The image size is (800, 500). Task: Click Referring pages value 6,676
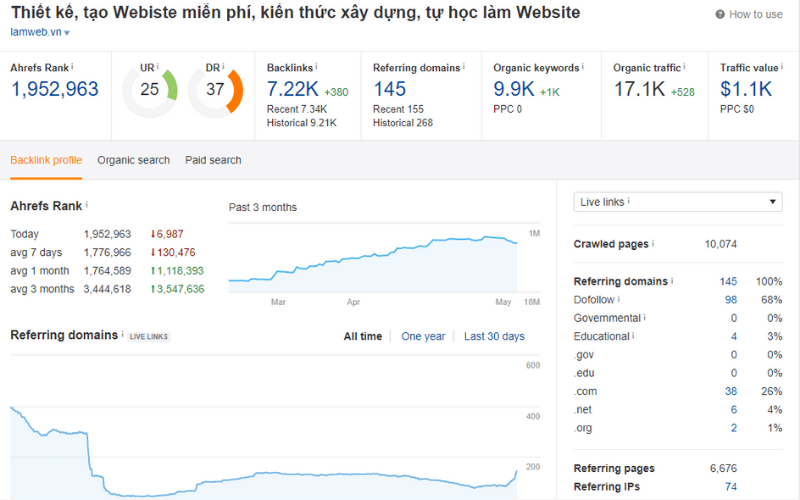tap(723, 469)
